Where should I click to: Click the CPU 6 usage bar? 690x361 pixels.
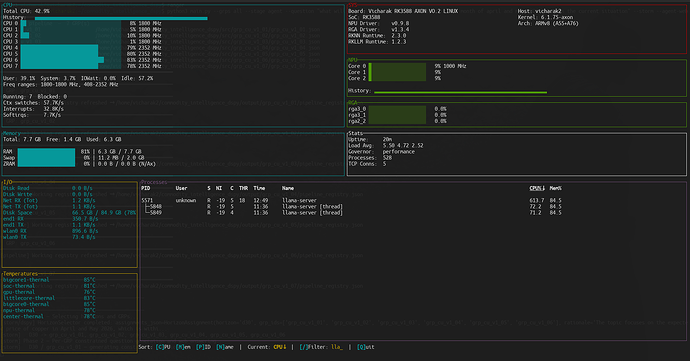pos(71,60)
